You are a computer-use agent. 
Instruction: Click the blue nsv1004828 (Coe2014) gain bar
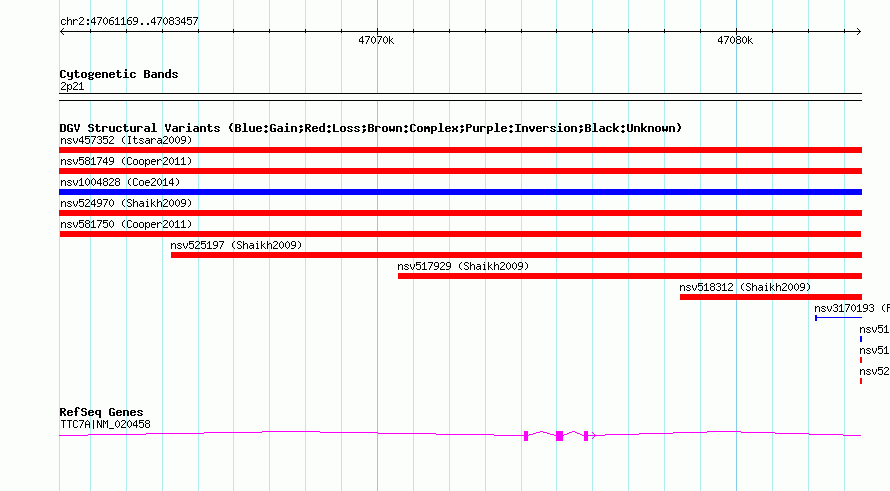click(460, 192)
